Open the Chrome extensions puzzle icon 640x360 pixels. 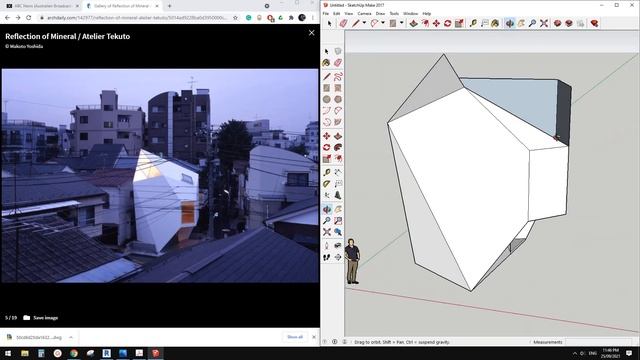tap(291, 18)
